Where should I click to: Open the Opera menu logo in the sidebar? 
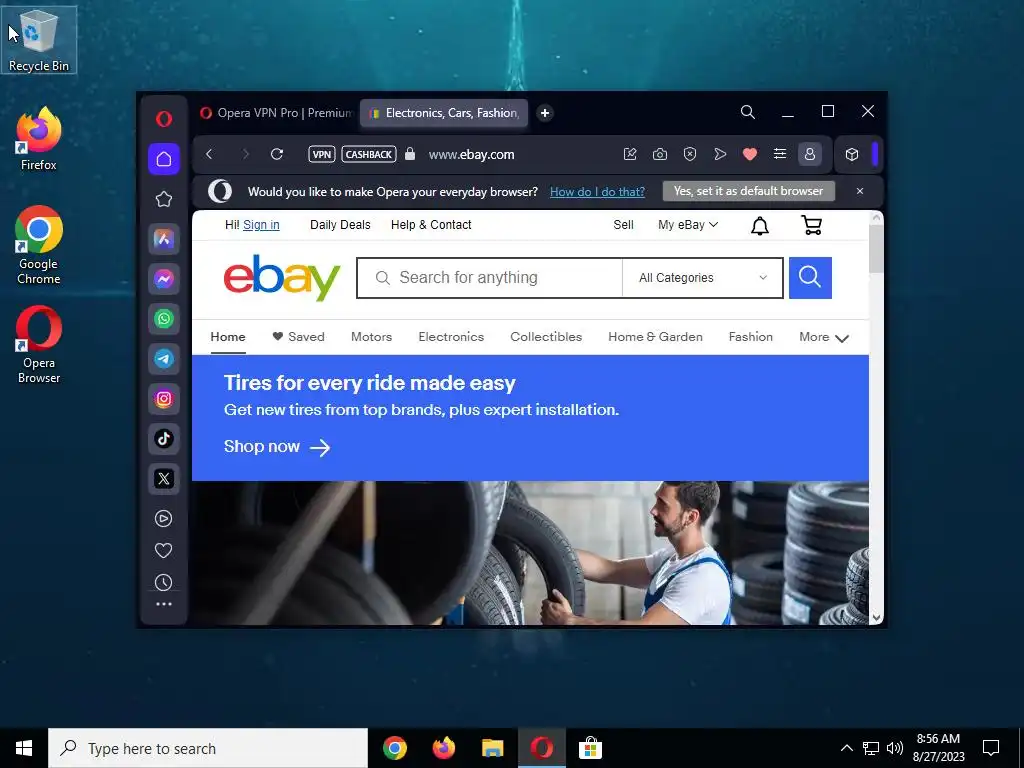point(164,118)
